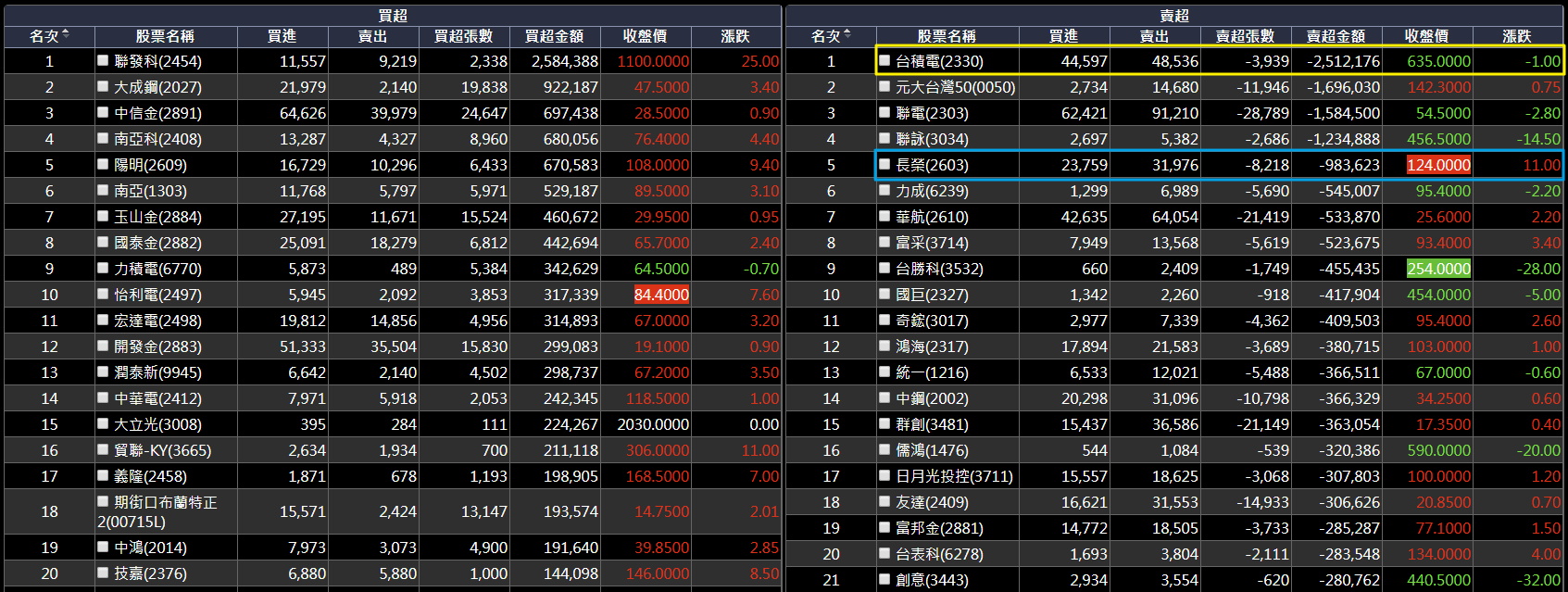Open stock 南亞科(2408)
The height and width of the screenshot is (592, 1568).
(157, 139)
